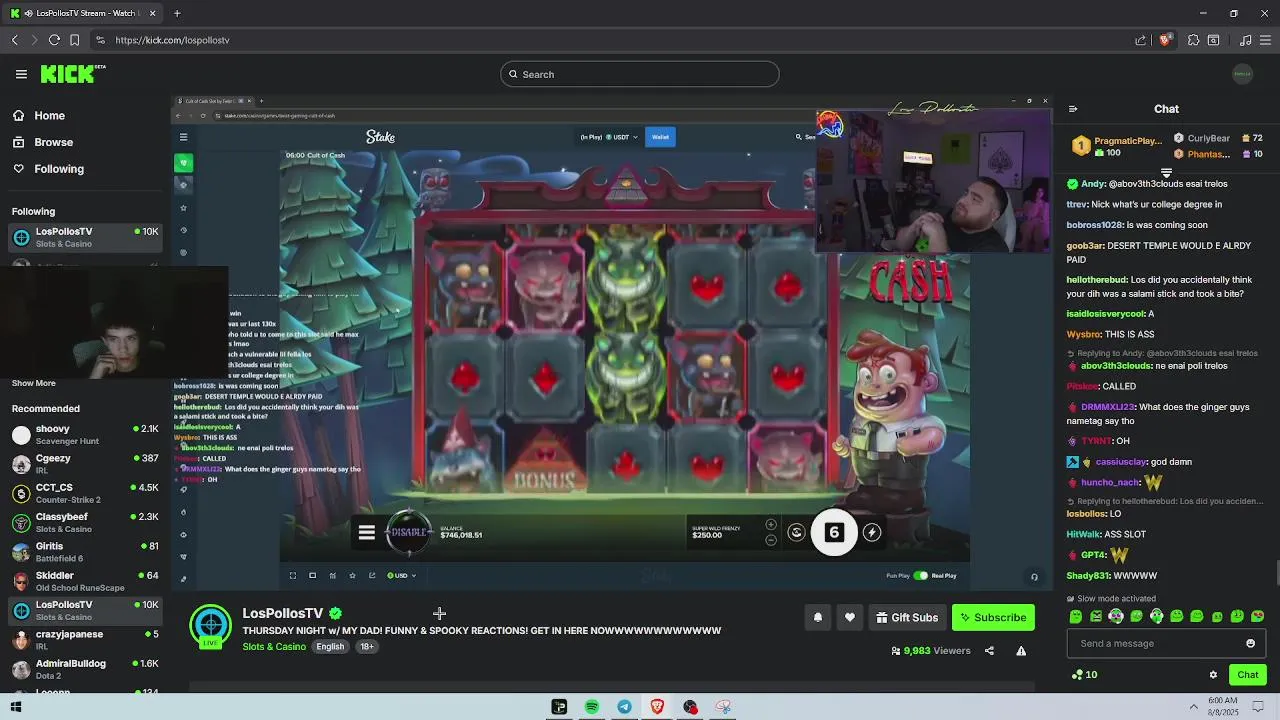The width and height of the screenshot is (1280, 720).
Task: Open the Windows notification center
Action: [x=1259, y=707]
